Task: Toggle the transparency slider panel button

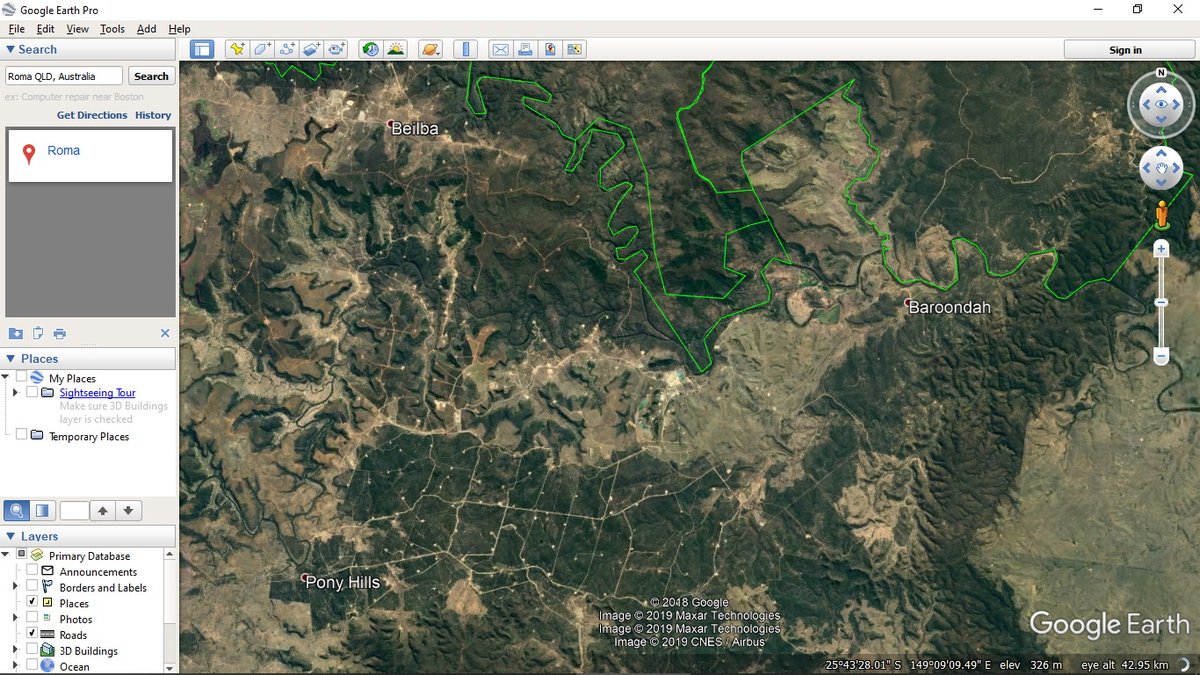Action: click(x=42, y=511)
